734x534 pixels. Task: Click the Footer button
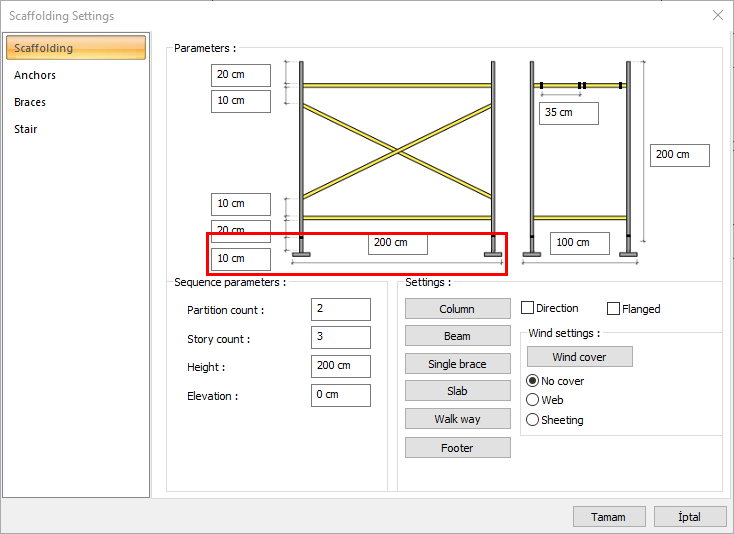pos(457,448)
